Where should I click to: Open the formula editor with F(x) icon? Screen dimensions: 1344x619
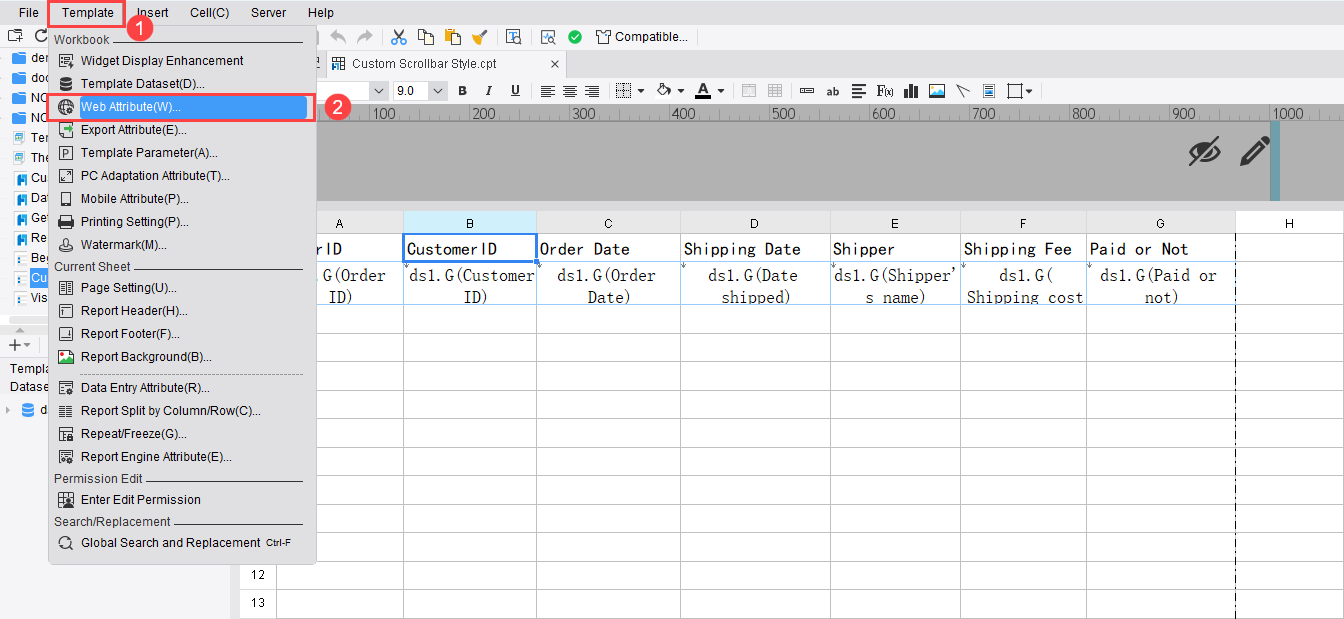coord(884,90)
